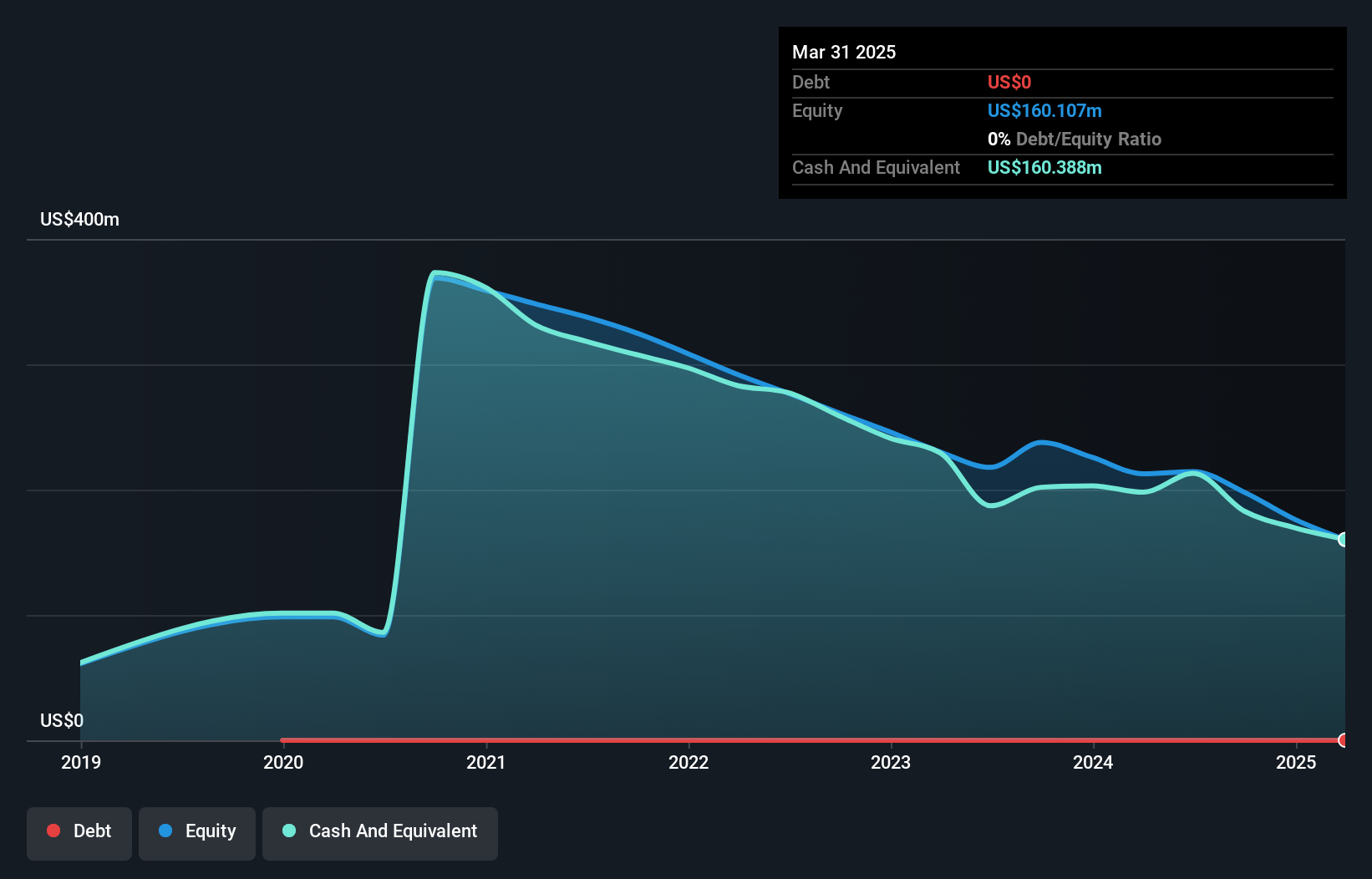
Task: Click the US$160.107m equity value
Action: coord(1044,110)
